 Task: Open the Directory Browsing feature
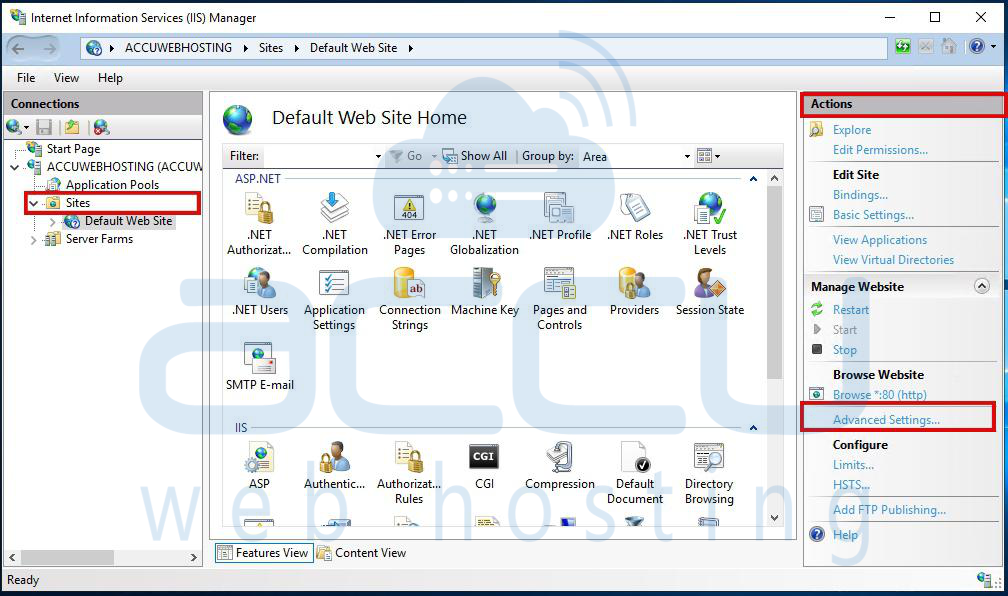click(x=709, y=473)
